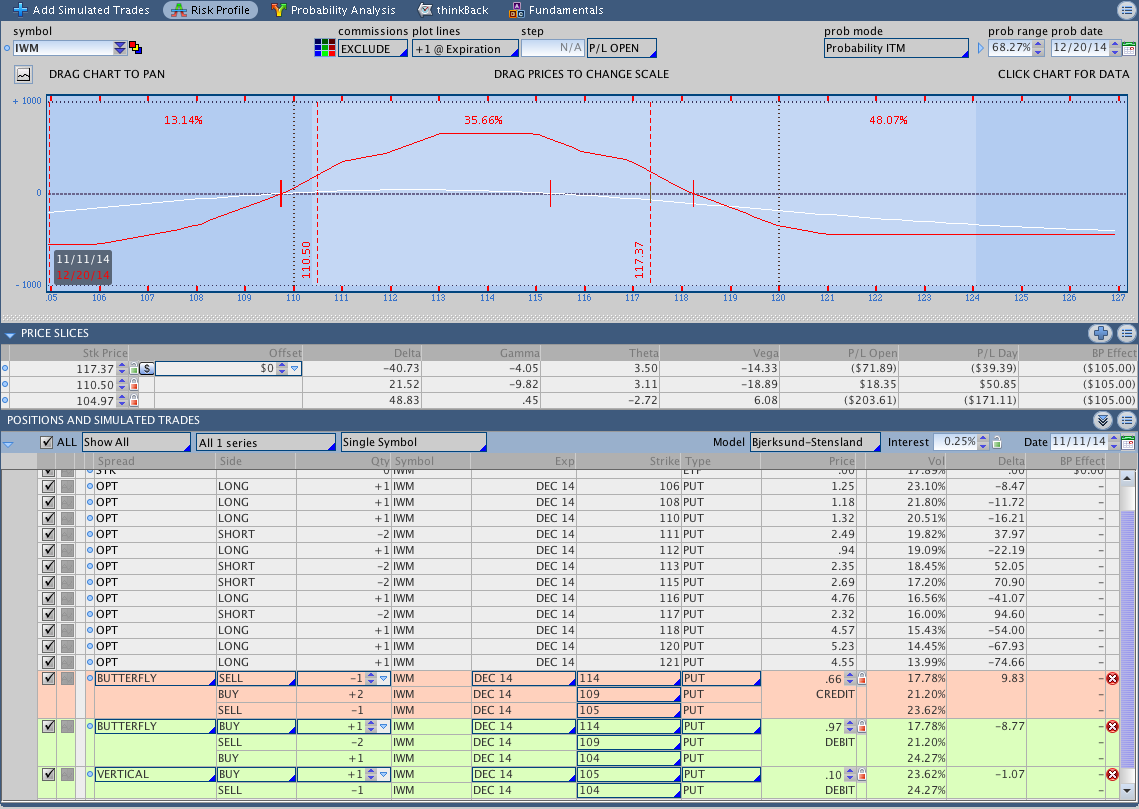1139x809 pixels.
Task: Uncheck the SELL BUTTERFLY trade checkbox
Action: [49, 678]
